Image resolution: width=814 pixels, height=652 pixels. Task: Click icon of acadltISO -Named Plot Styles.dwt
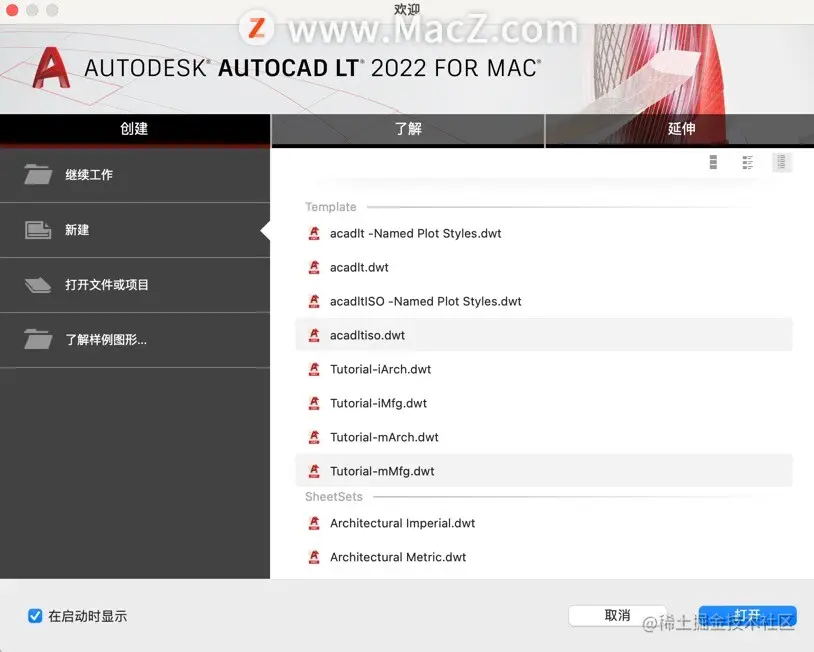(314, 301)
